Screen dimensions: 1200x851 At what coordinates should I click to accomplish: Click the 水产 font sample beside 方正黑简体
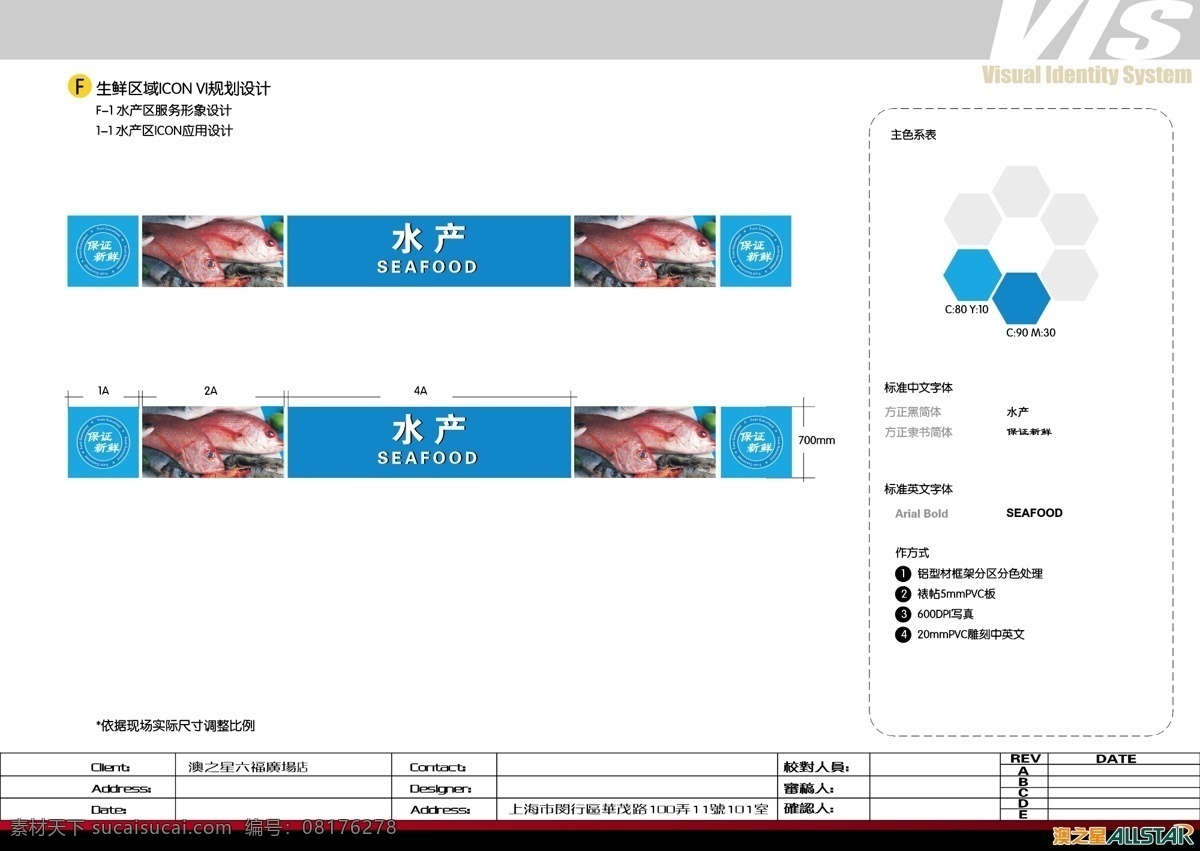(1017, 412)
